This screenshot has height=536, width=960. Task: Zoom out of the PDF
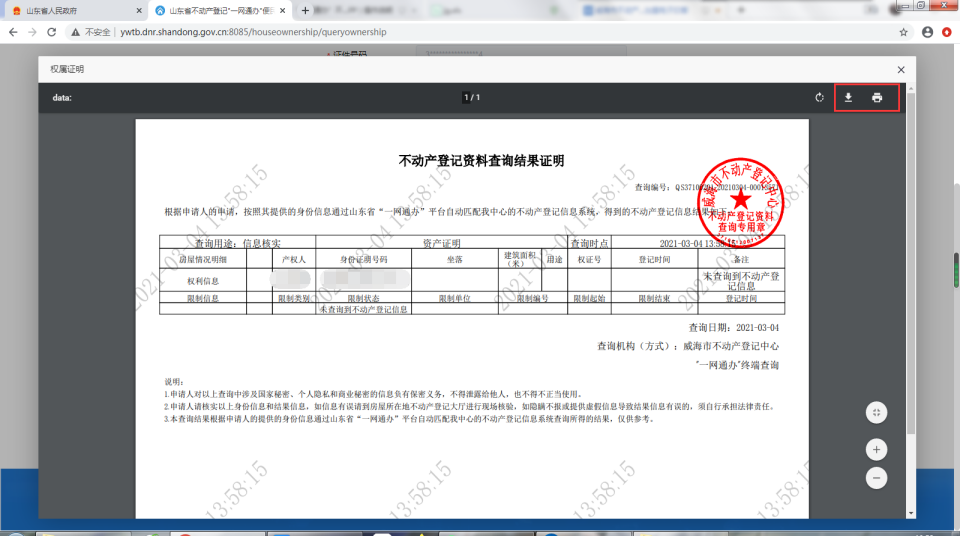tap(876, 478)
